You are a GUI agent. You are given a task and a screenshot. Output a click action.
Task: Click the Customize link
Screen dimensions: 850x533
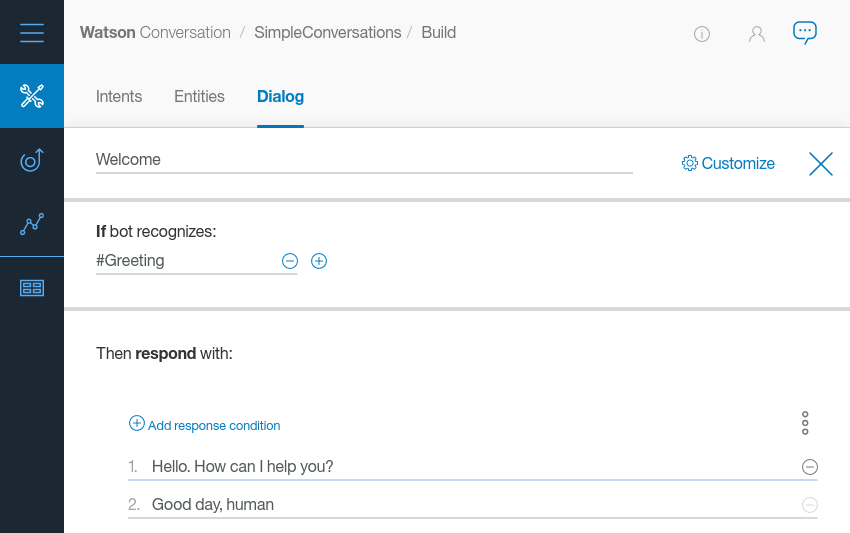point(728,164)
